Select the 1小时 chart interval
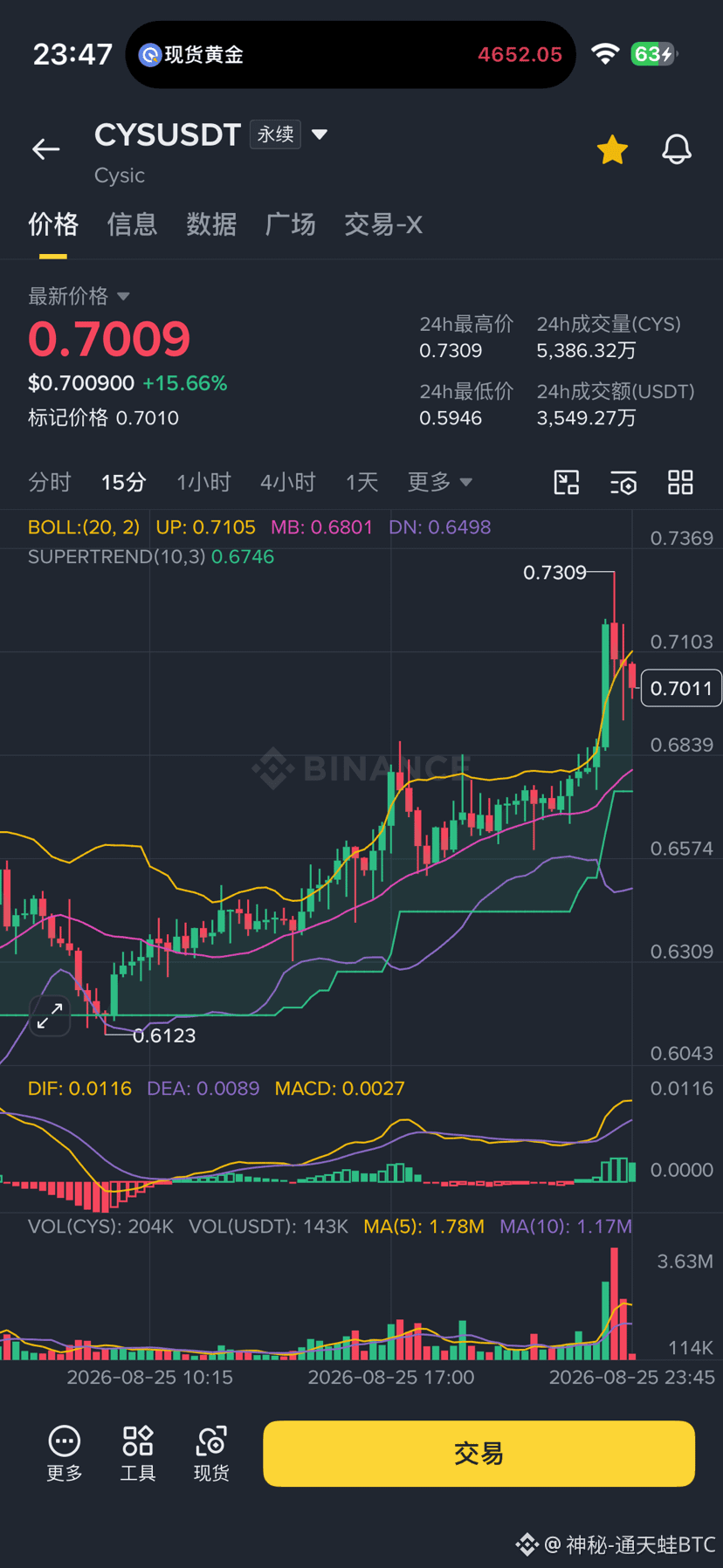Screen dimensions: 723x1568 tap(203, 482)
